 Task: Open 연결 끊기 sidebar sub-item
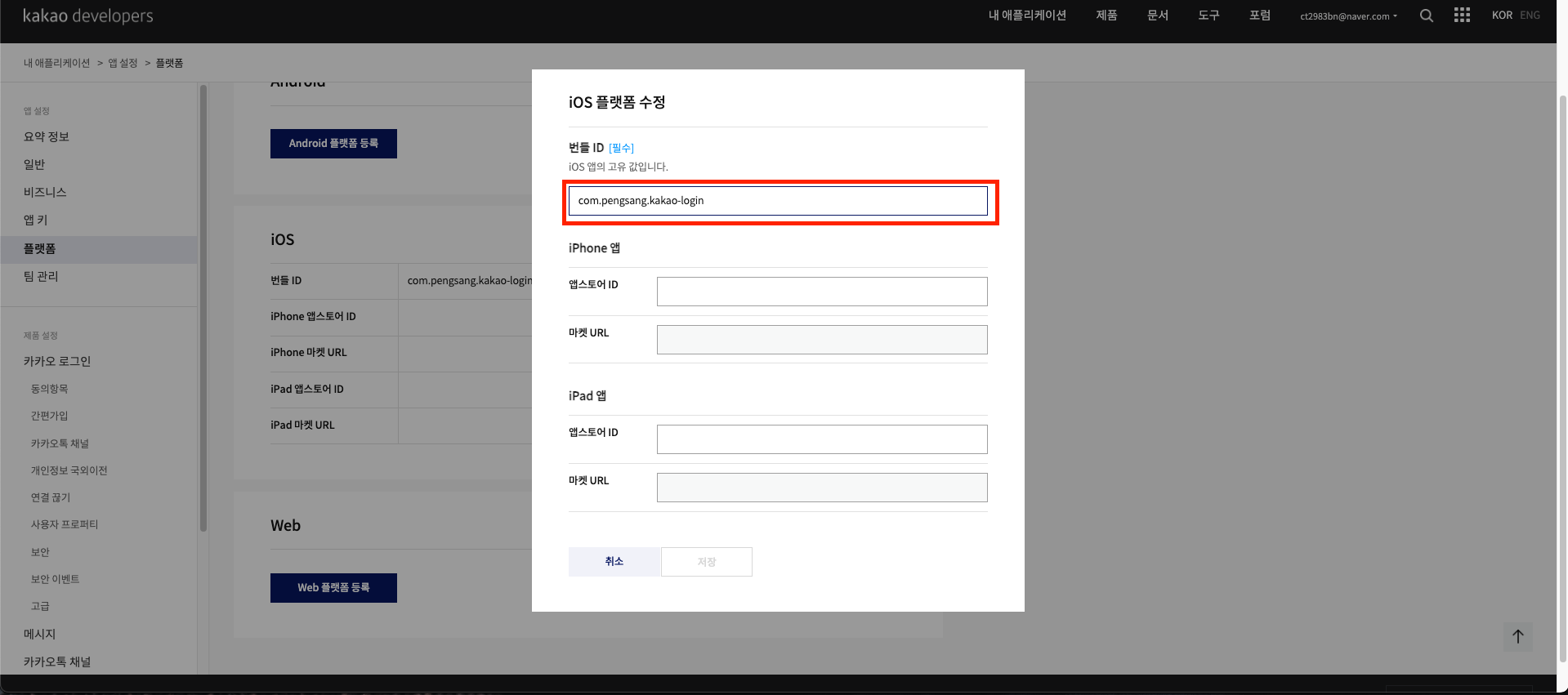pos(51,497)
